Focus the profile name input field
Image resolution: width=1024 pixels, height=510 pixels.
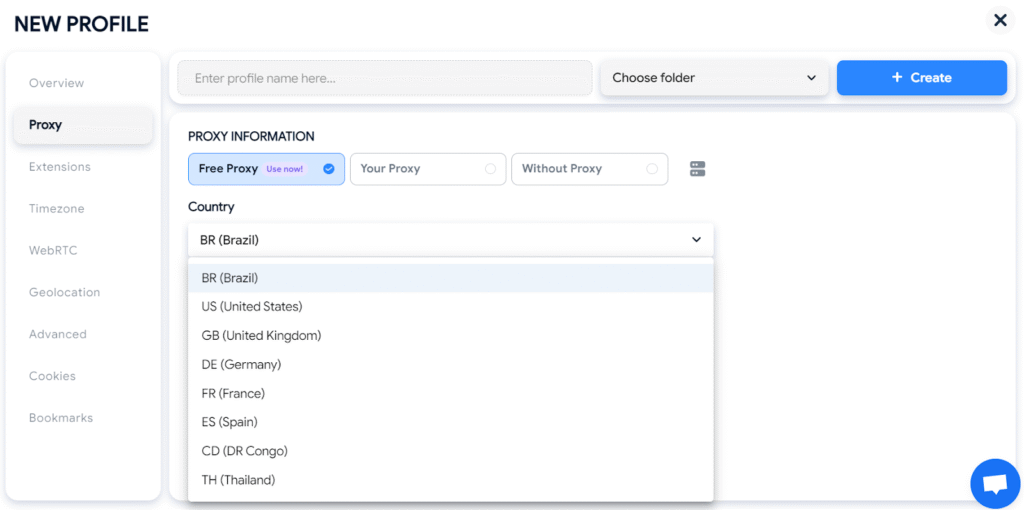[x=384, y=78]
